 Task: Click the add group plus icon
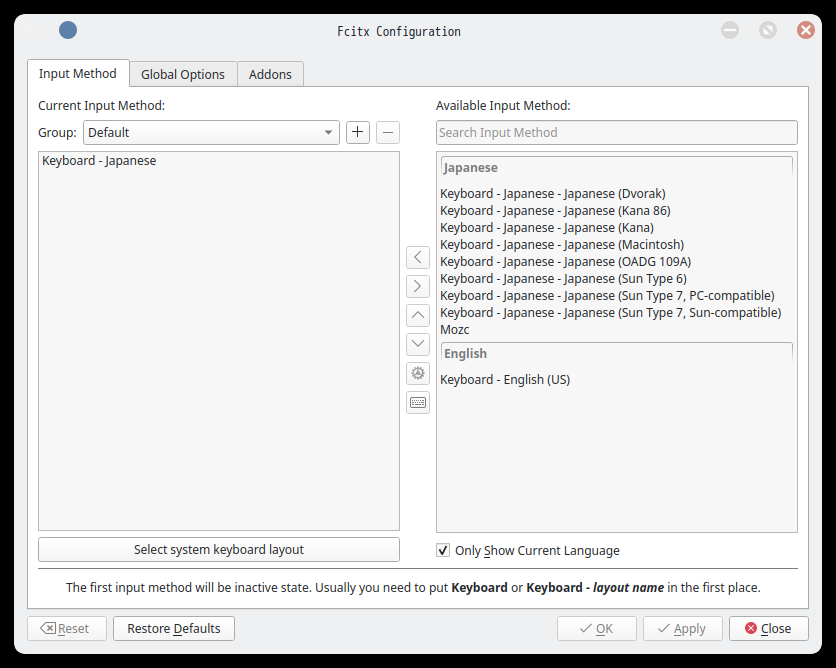coord(358,132)
